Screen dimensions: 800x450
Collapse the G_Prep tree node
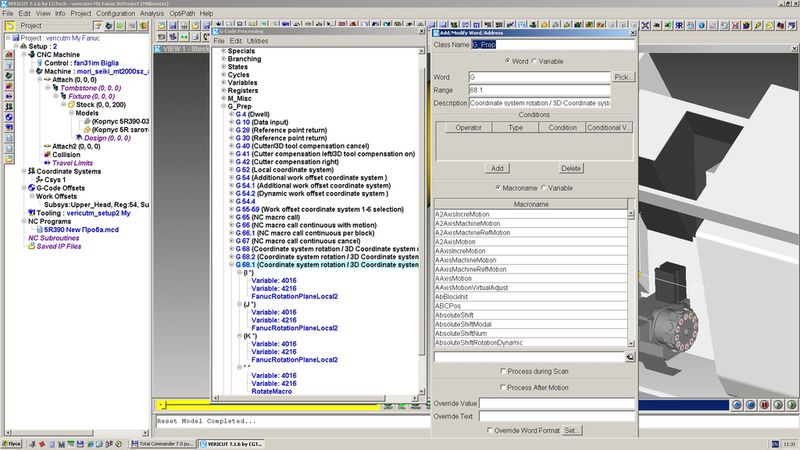223,106
